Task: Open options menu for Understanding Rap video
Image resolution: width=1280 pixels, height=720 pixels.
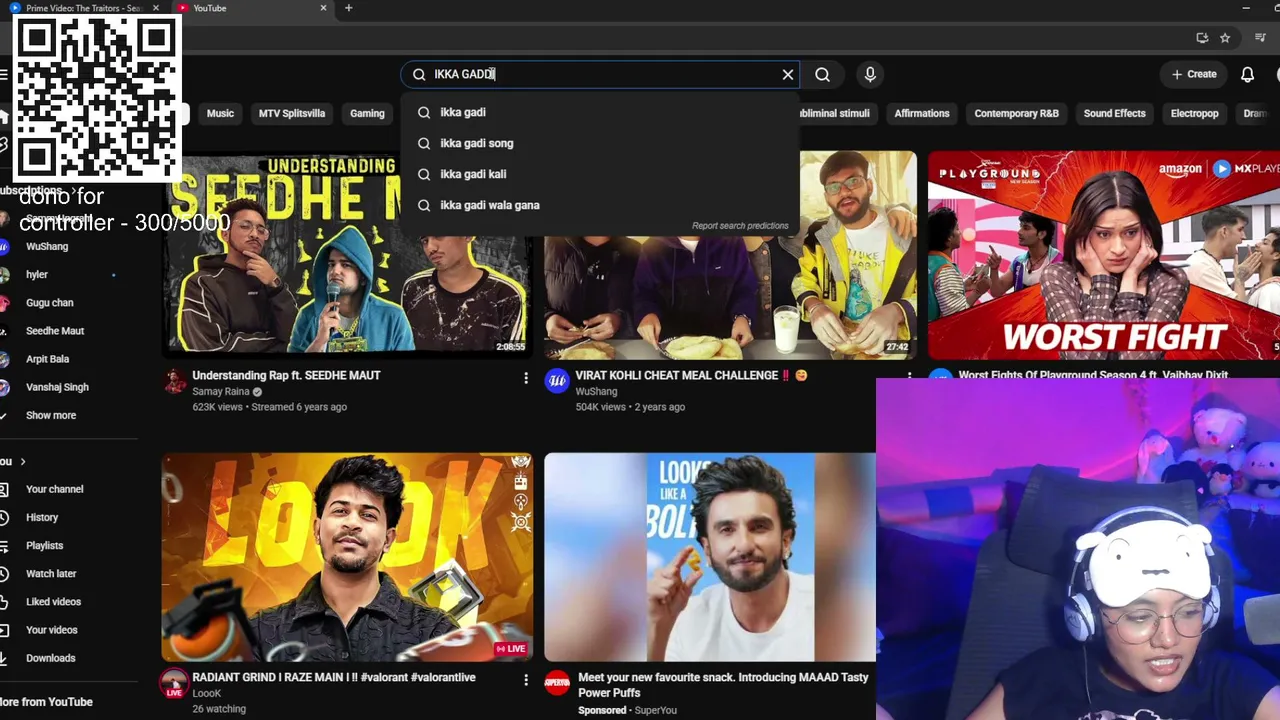Action: coord(526,377)
